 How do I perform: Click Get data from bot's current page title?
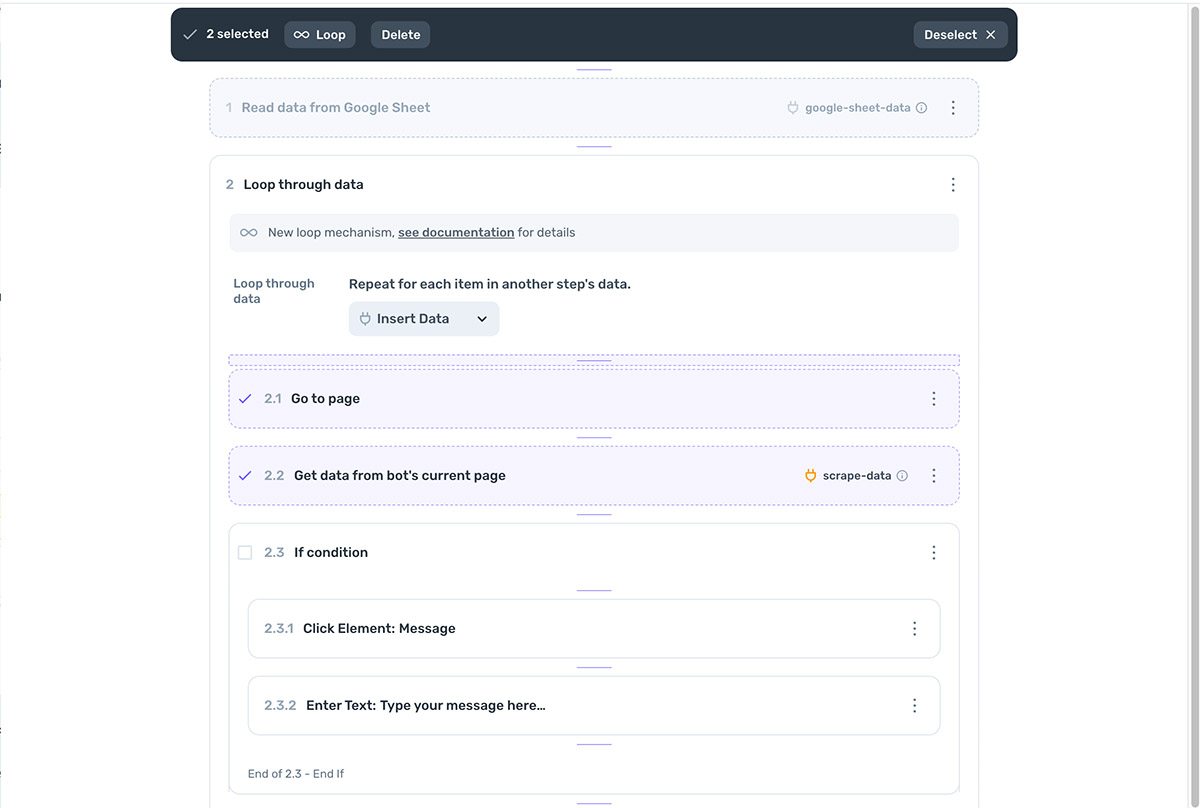tap(400, 476)
